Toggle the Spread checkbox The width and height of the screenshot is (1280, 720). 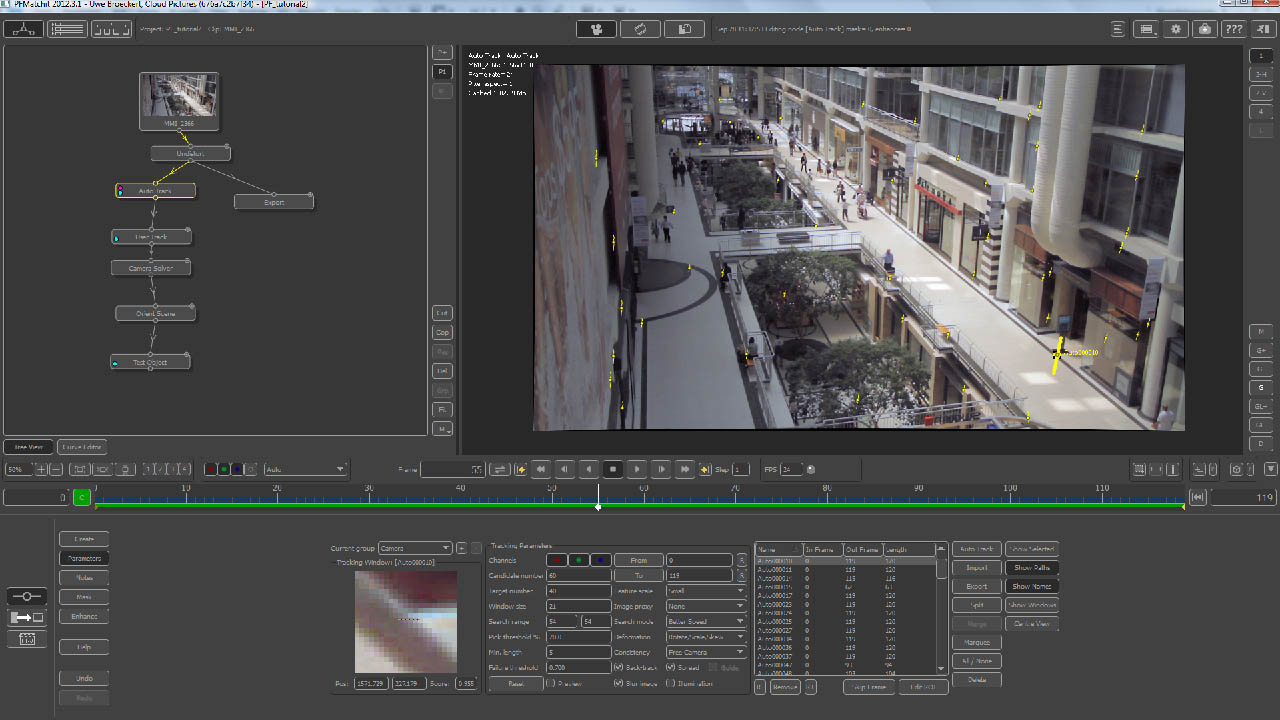click(x=670, y=667)
